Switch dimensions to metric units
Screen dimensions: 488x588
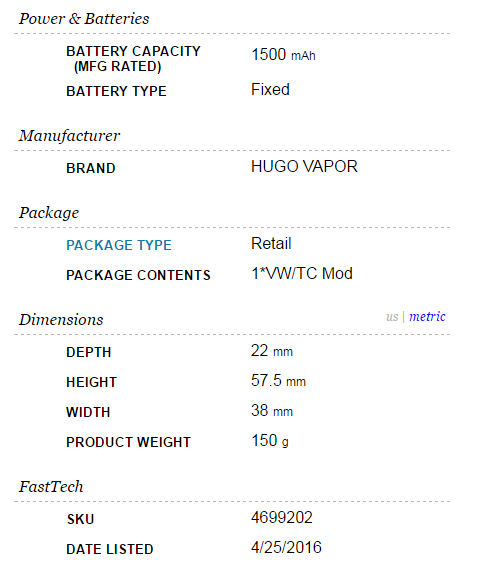click(427, 316)
